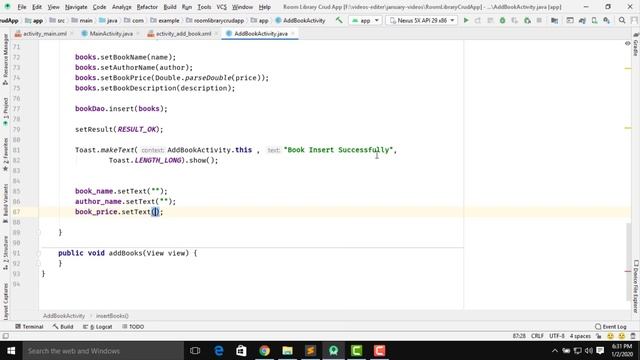Viewport: 640px width, 360px height.
Task: Open Google Chrome from taskbar
Action: coord(264,351)
